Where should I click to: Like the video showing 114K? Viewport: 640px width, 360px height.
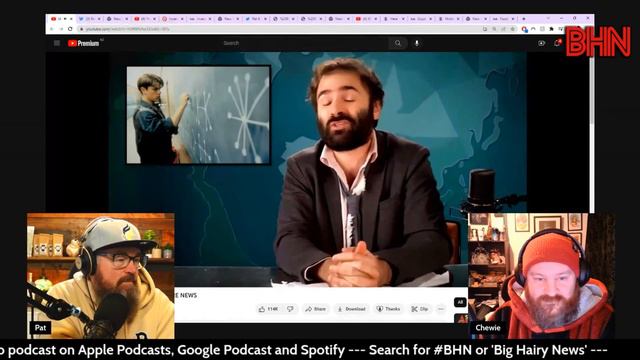pos(268,309)
